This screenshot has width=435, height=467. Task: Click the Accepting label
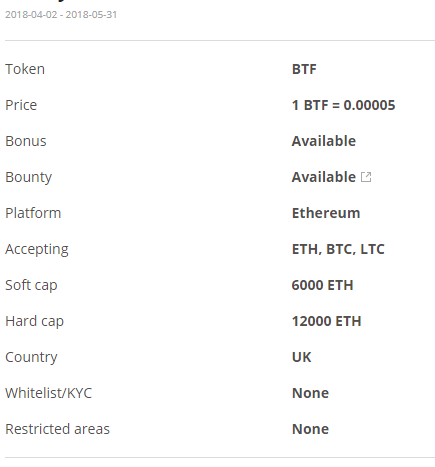pyautogui.click(x=37, y=250)
